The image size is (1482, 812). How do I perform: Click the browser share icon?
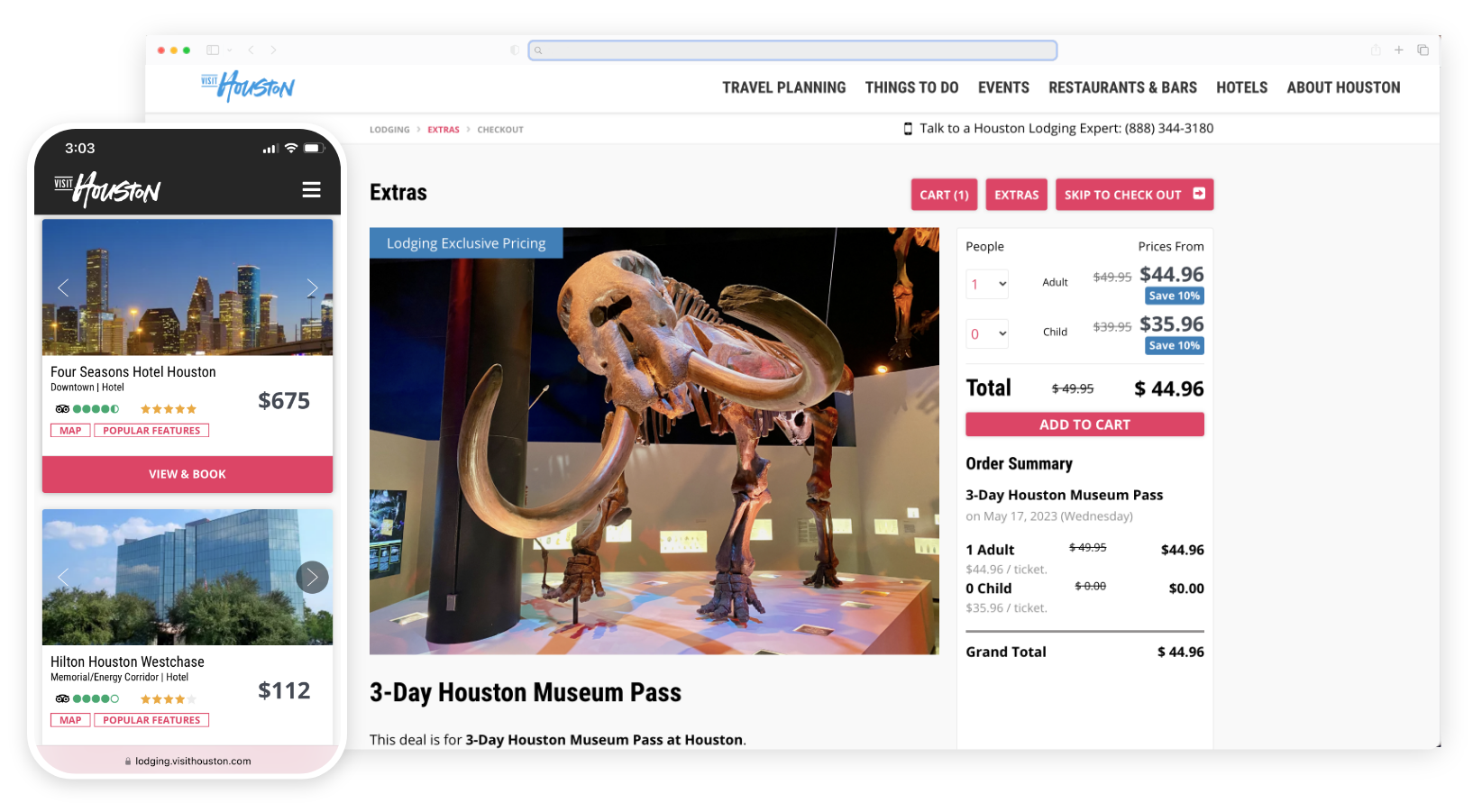pyautogui.click(x=1376, y=50)
